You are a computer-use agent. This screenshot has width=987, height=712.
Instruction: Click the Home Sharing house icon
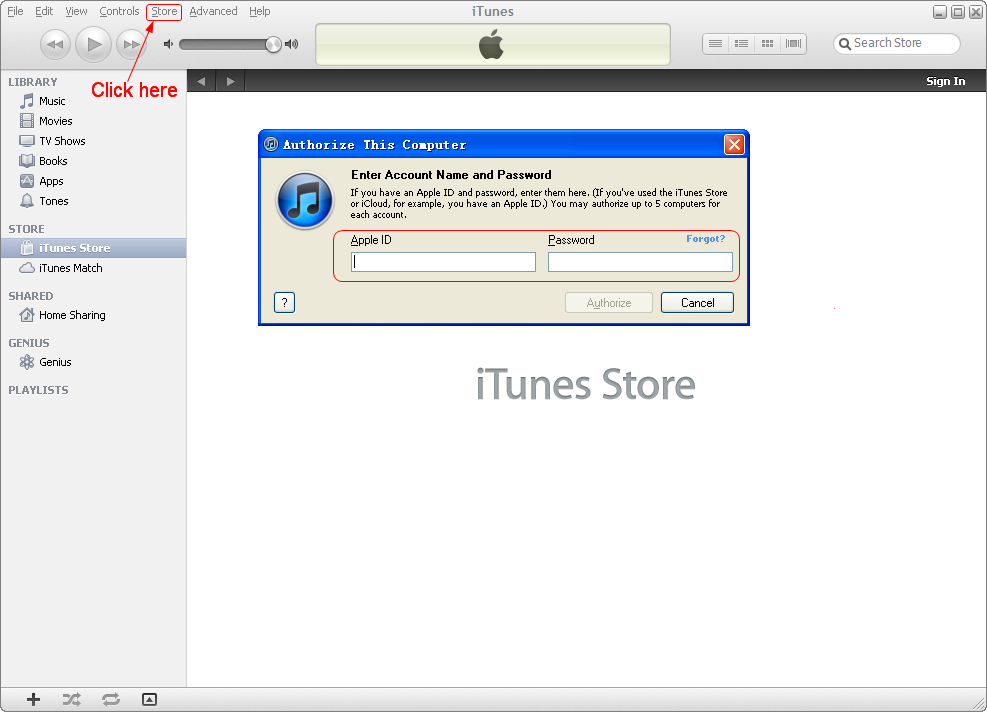pyautogui.click(x=27, y=315)
